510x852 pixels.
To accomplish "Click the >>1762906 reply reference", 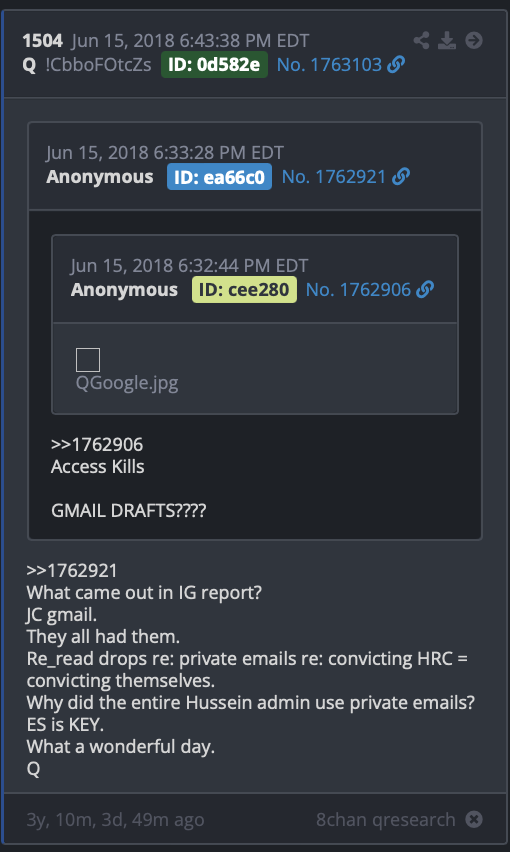I will [97, 444].
